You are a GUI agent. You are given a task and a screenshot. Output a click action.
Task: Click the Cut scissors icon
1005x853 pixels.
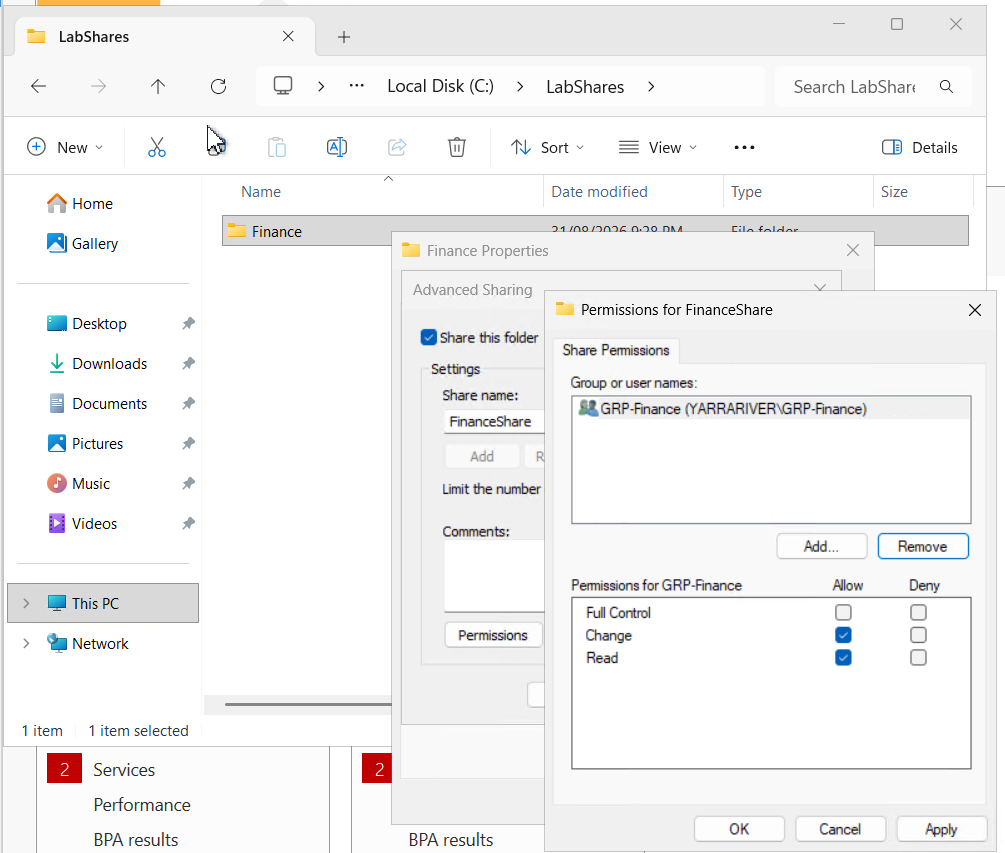coord(156,147)
